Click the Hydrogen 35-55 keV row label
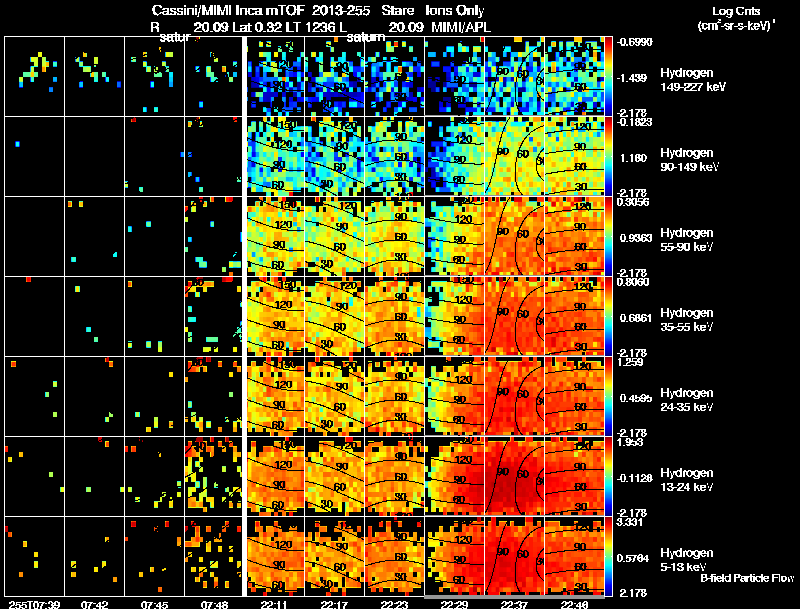This screenshot has width=800, height=609. 687,320
